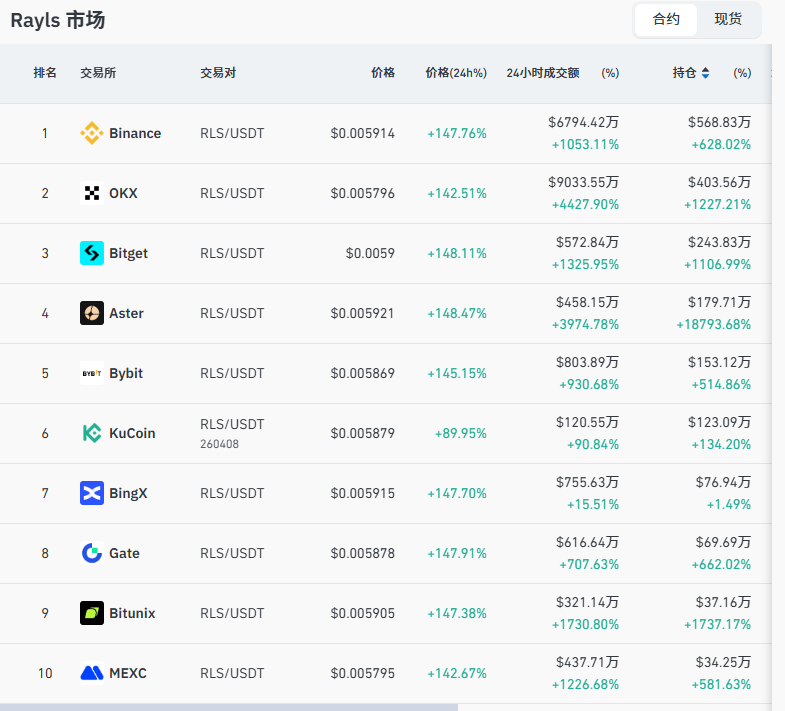Open the Bitunix exchange link
The image size is (785, 711).
point(132,613)
